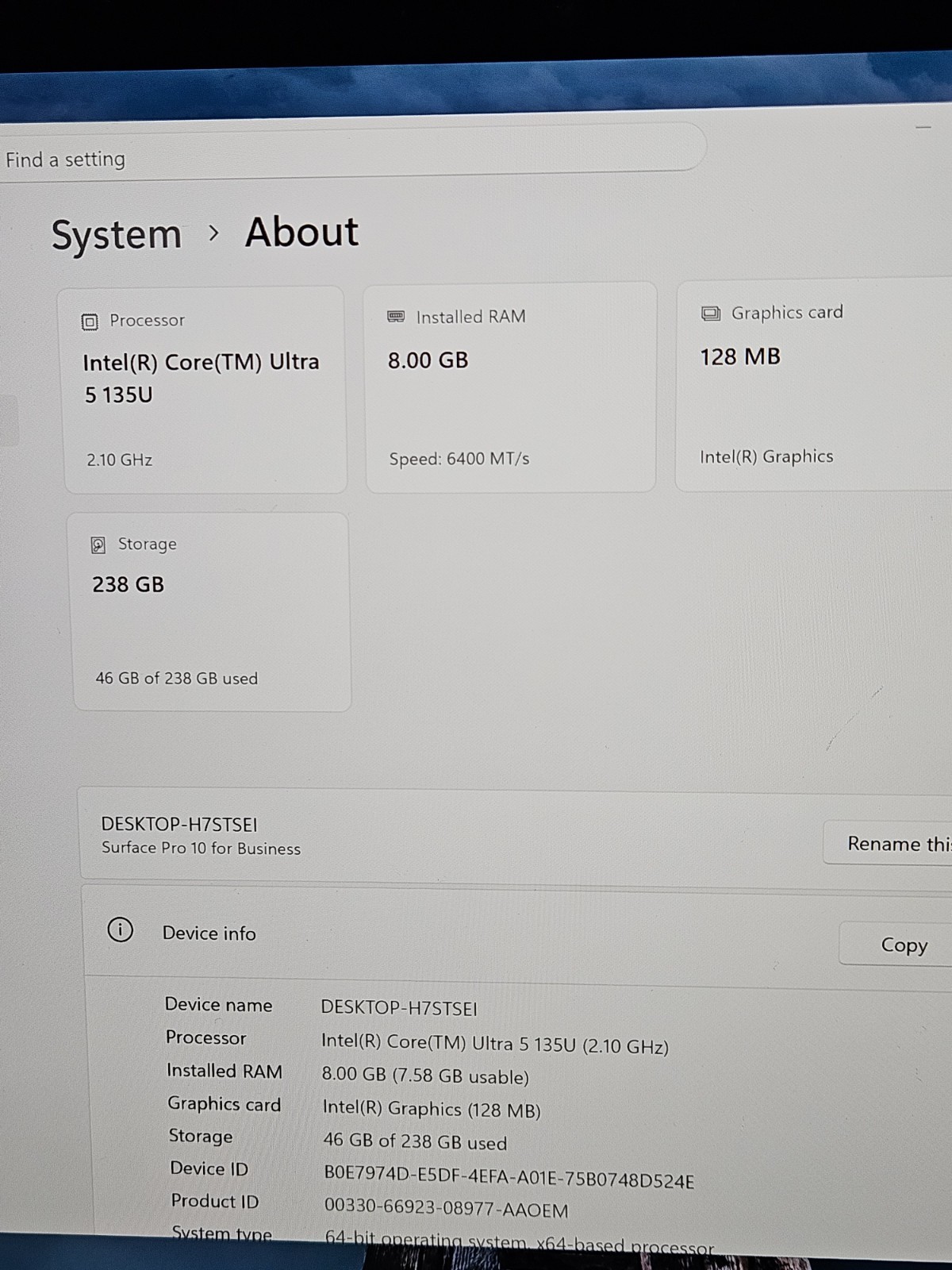Select the DESKTOP-H7STSEI device name value
The width and height of the screenshot is (952, 1270).
(x=399, y=1008)
